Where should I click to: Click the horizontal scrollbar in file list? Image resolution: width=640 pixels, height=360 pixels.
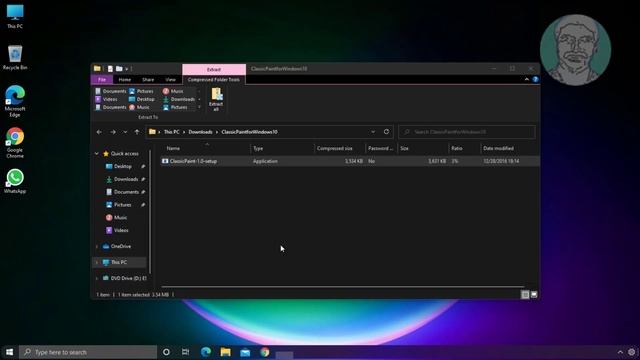coord(342,287)
